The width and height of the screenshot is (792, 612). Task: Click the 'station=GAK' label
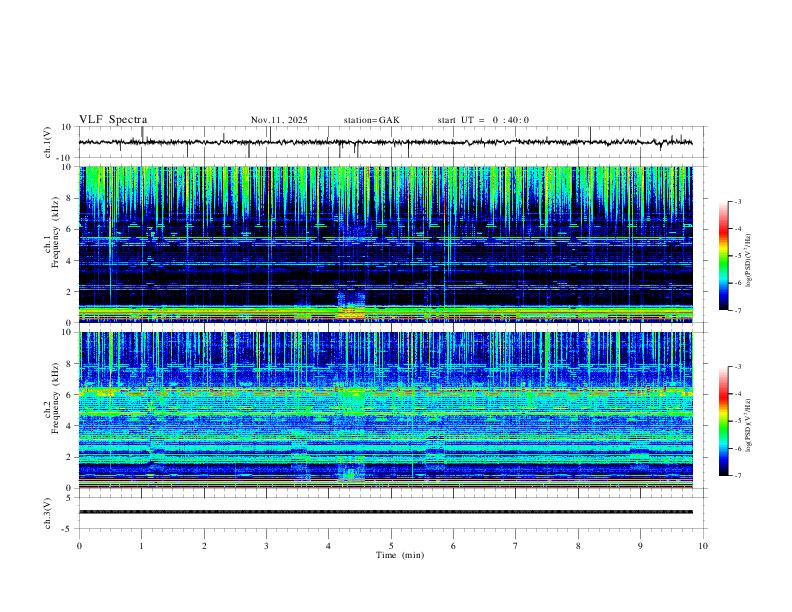coord(372,120)
